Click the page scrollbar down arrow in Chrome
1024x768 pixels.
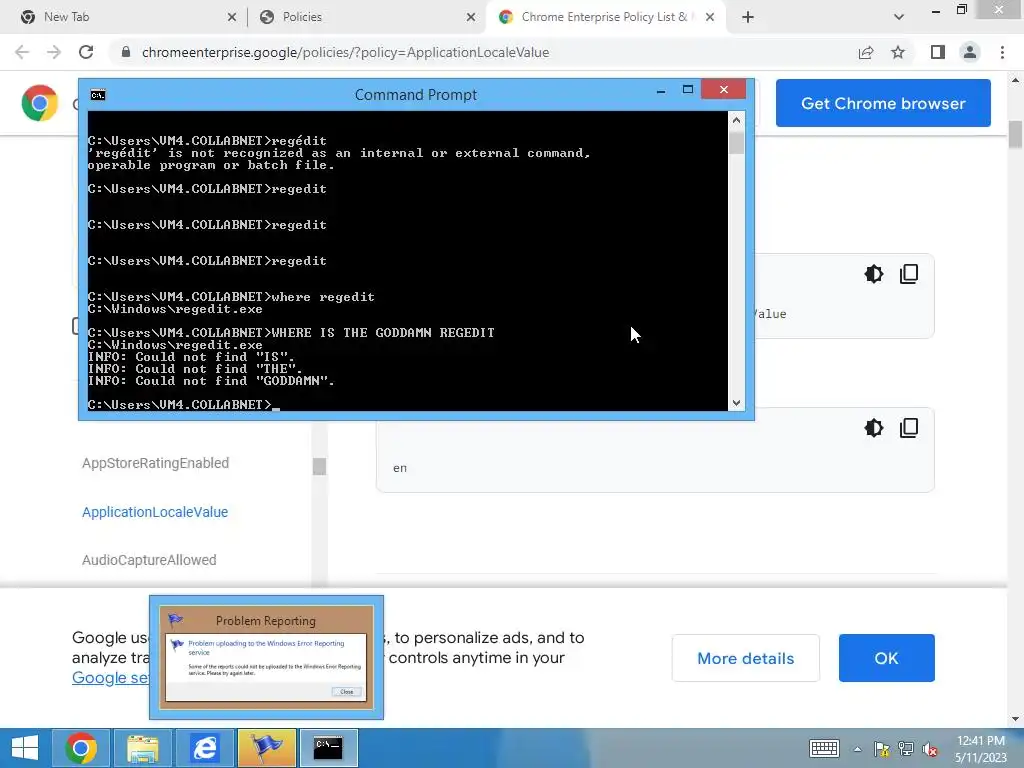pos(1015,718)
